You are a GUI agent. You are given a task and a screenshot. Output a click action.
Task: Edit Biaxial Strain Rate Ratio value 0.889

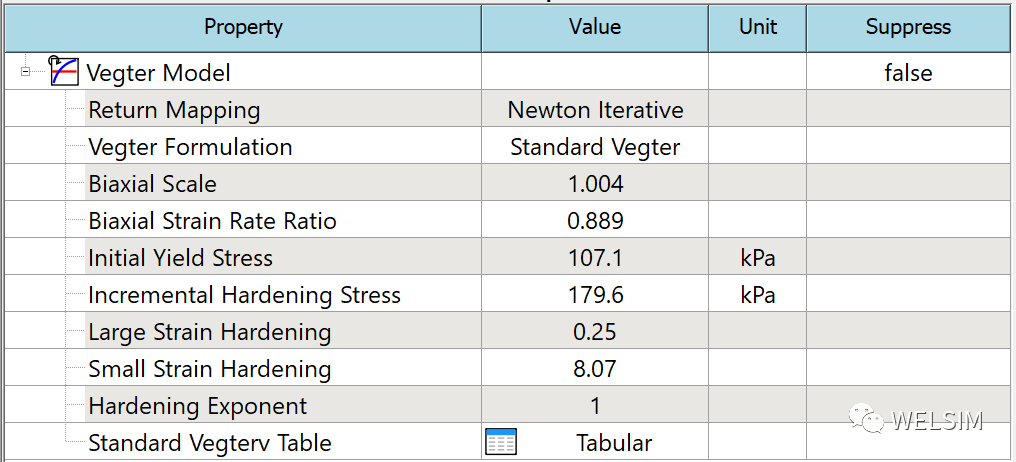595,221
